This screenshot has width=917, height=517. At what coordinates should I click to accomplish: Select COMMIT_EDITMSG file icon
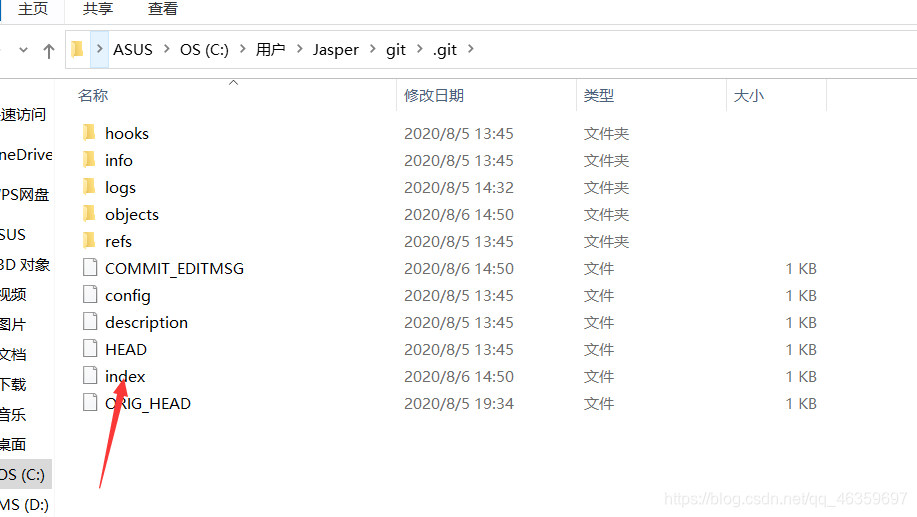tap(90, 267)
